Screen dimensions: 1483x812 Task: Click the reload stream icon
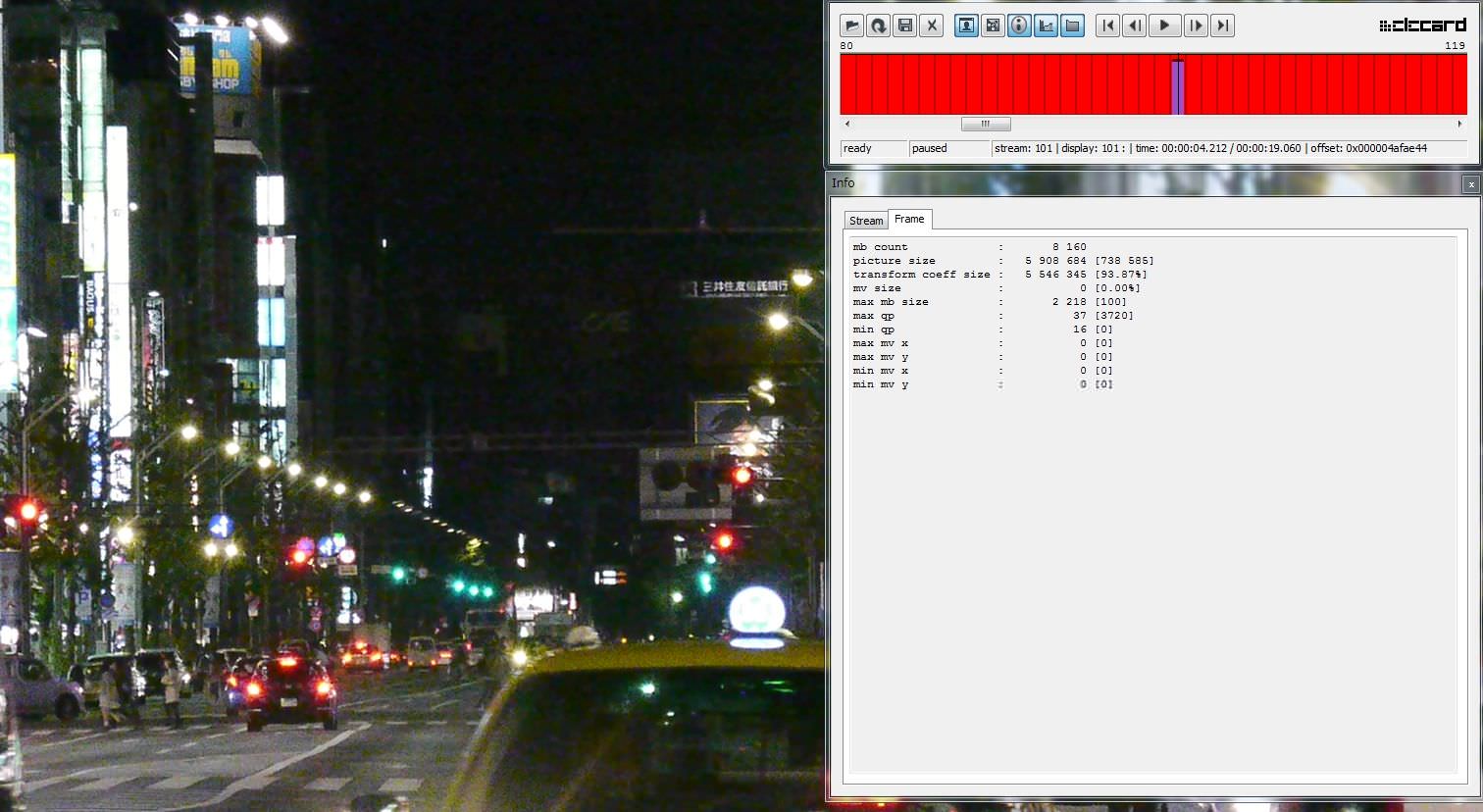(x=878, y=25)
